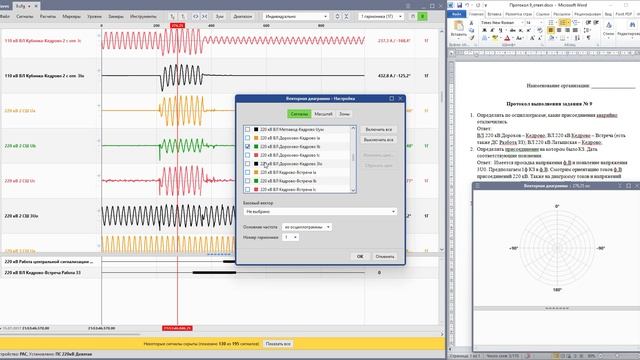Click the Undo icon in Word's title bar

(468, 5)
